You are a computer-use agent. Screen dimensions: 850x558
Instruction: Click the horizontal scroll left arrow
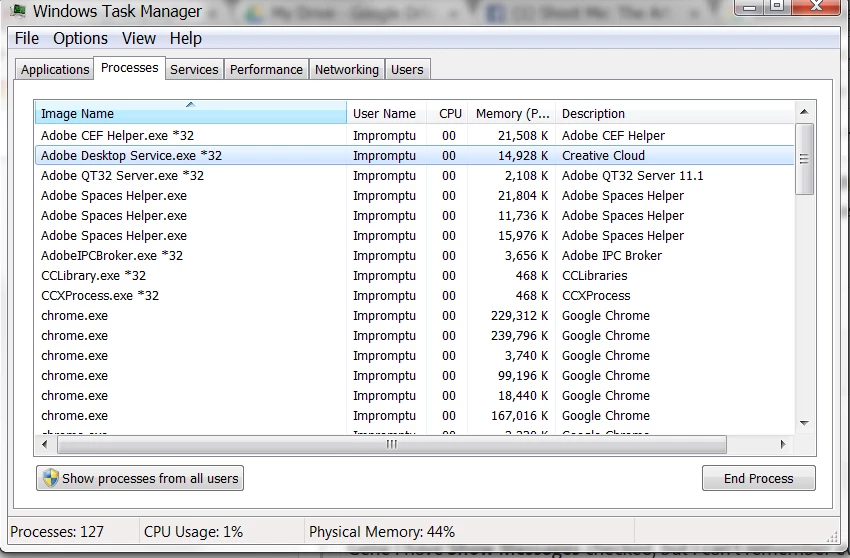point(45,445)
